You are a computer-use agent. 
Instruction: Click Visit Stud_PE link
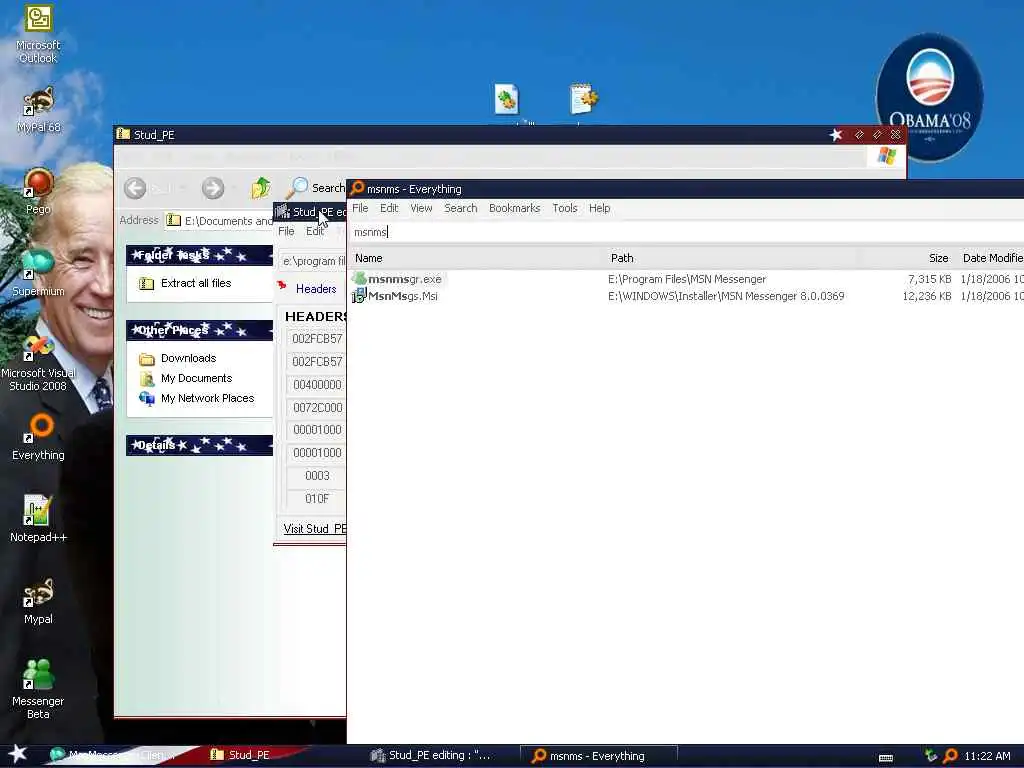pyautogui.click(x=315, y=528)
